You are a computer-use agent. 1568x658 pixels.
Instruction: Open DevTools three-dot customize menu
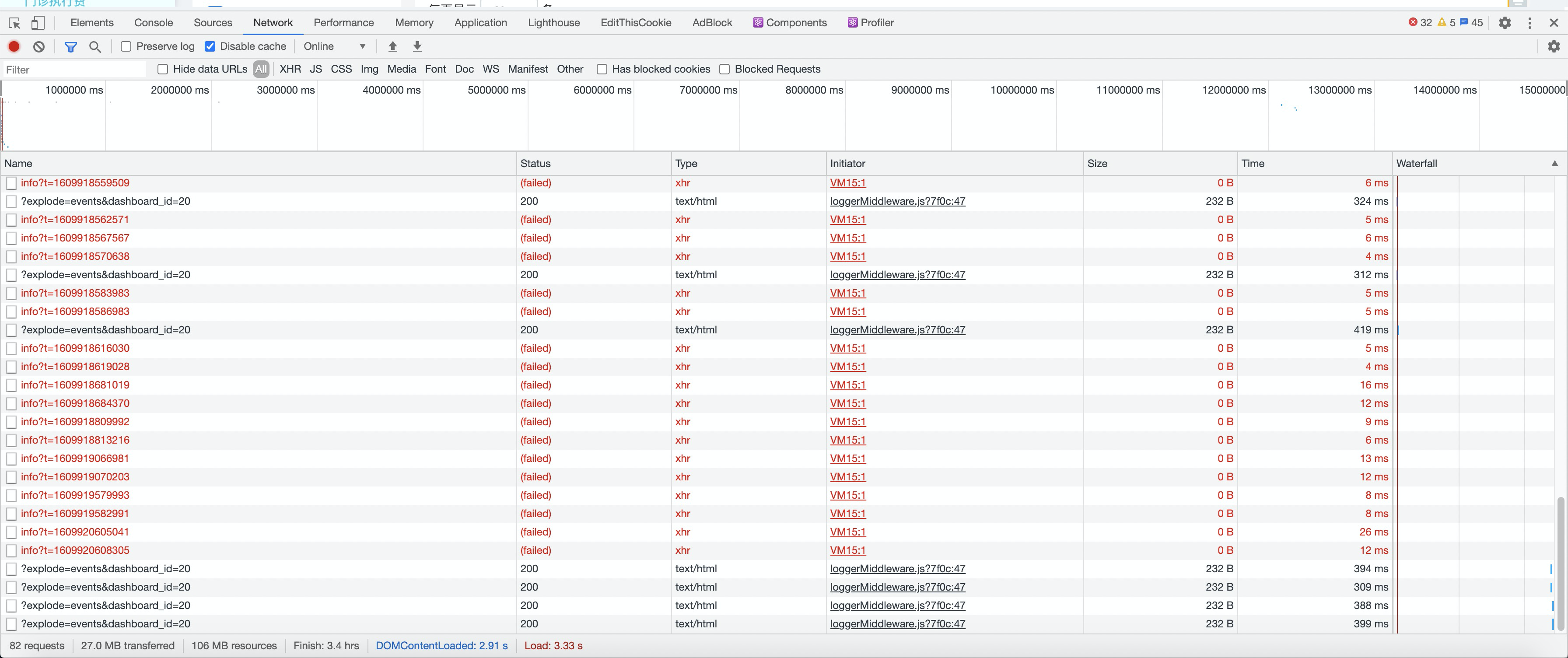(x=1529, y=22)
